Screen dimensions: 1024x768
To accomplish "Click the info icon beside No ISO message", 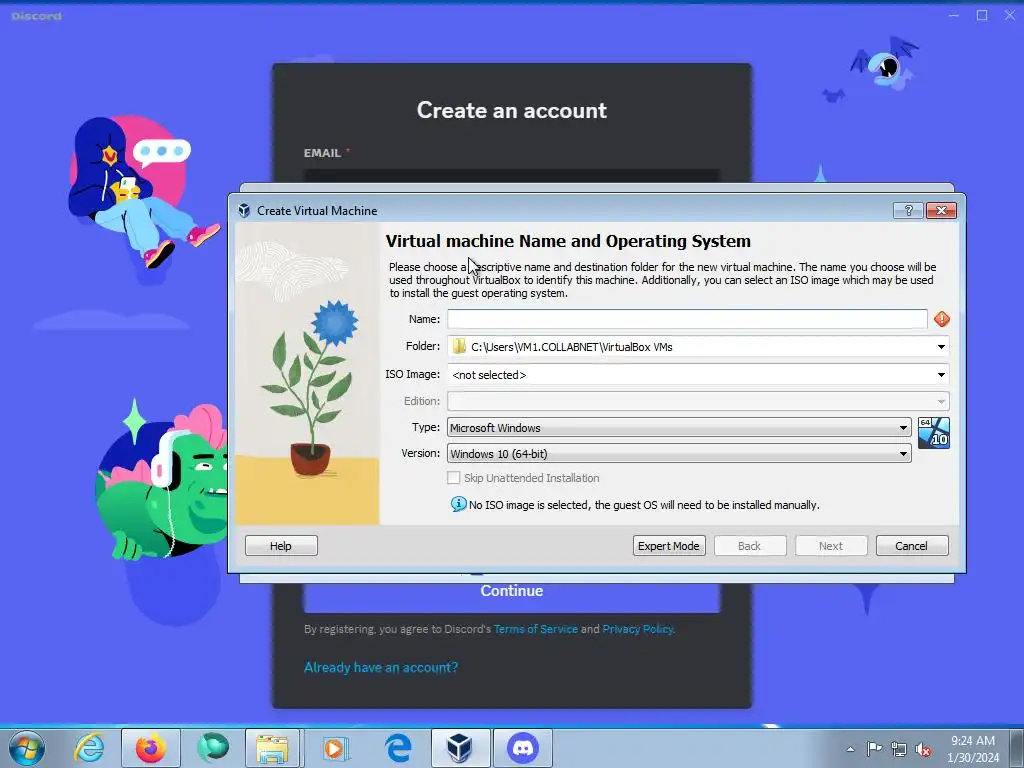I will pyautogui.click(x=458, y=504).
